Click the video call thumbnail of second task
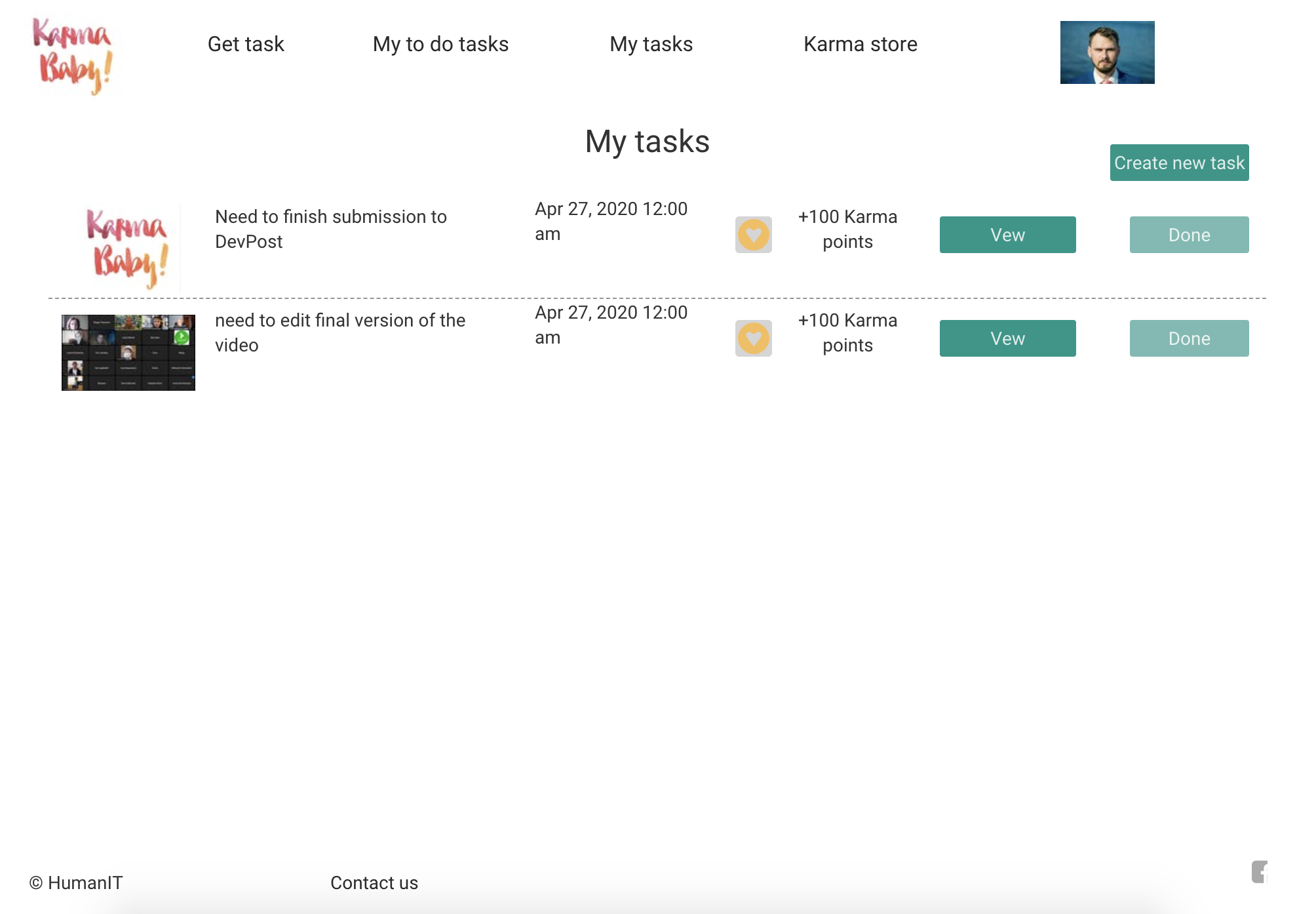Viewport: 1316px width, 914px height. click(x=128, y=352)
